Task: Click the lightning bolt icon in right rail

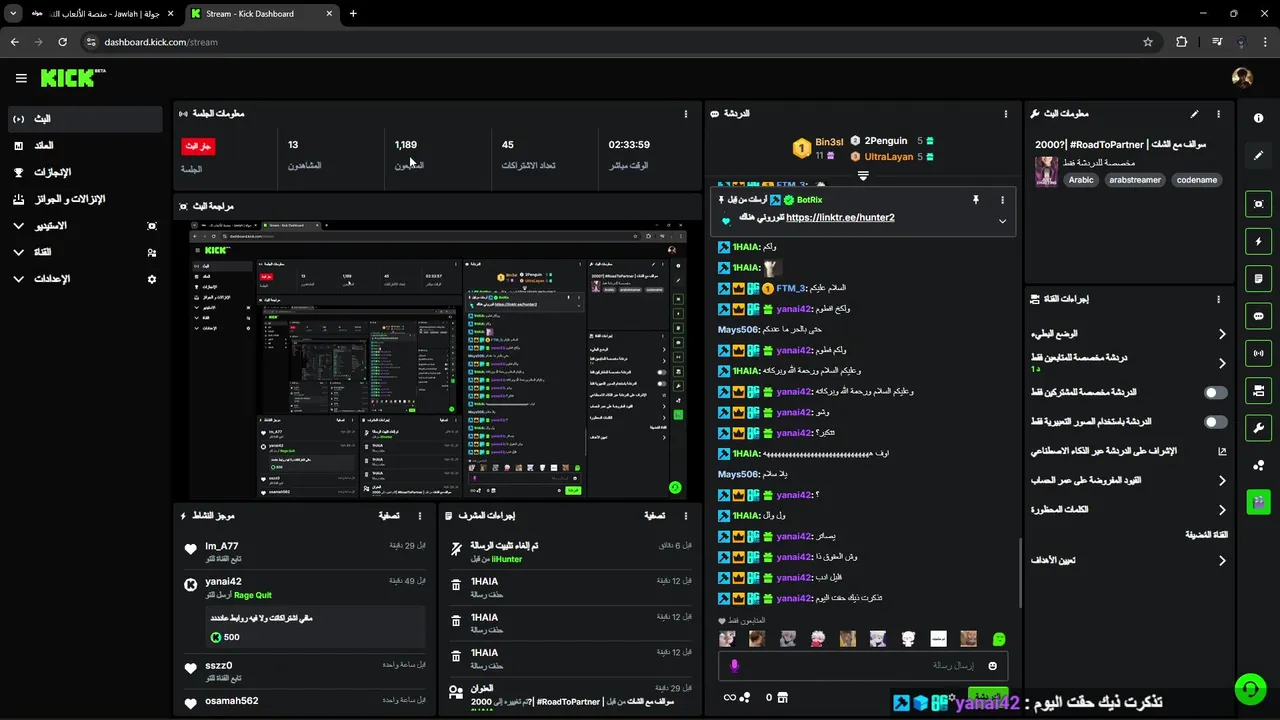Action: tap(1258, 241)
